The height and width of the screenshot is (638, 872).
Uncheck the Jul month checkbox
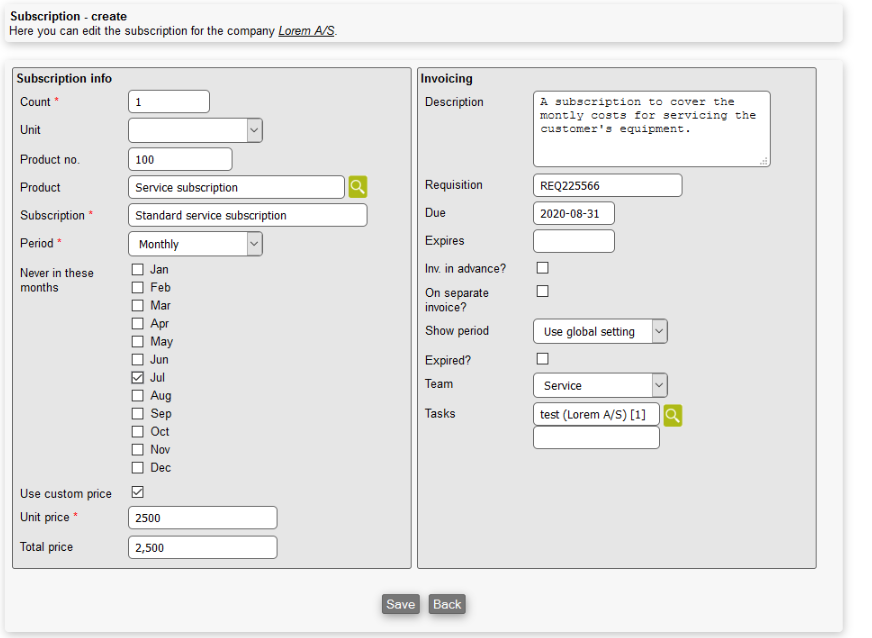click(x=138, y=378)
